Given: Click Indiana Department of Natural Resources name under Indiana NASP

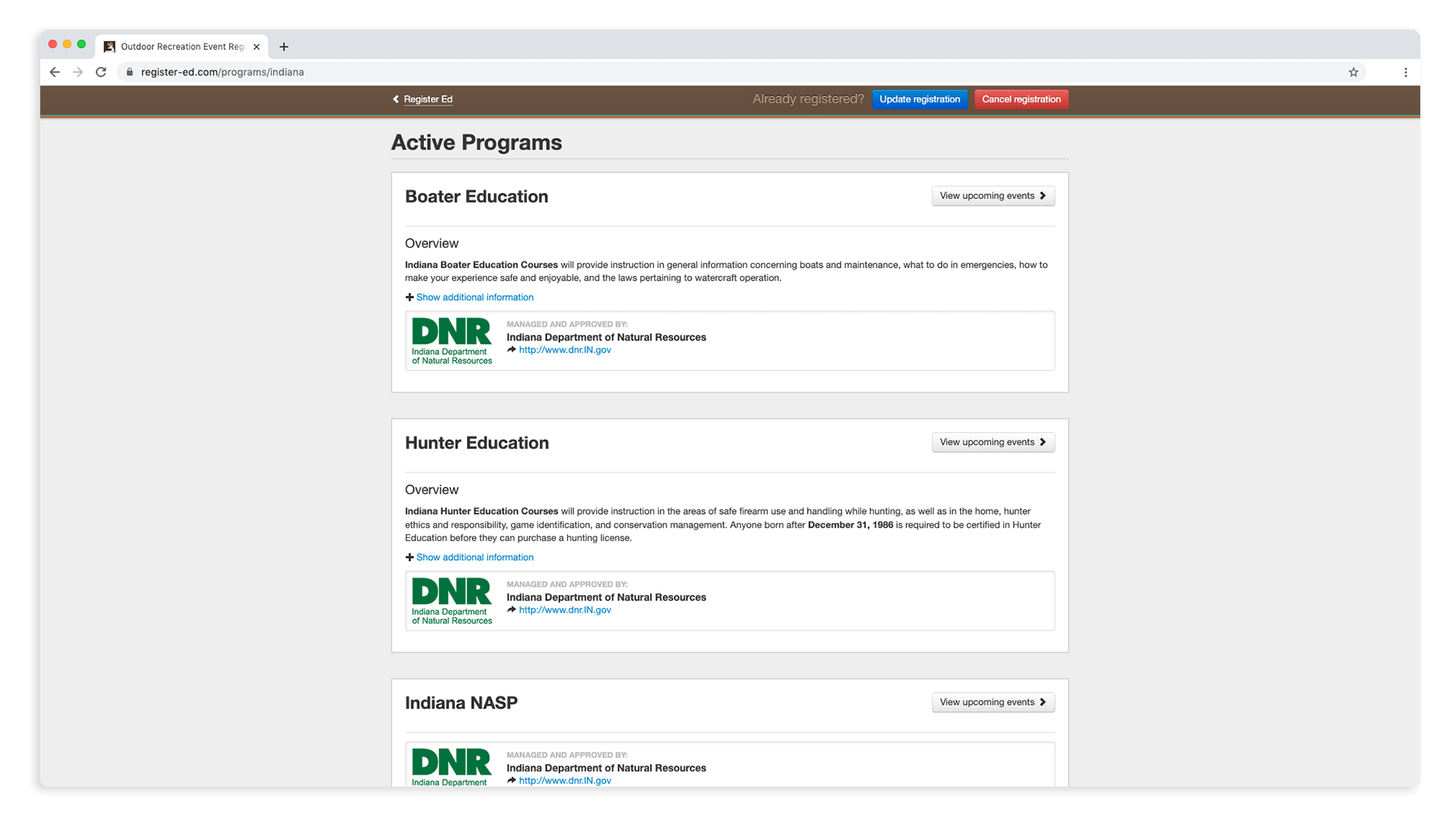Looking at the screenshot, I should coord(606,768).
